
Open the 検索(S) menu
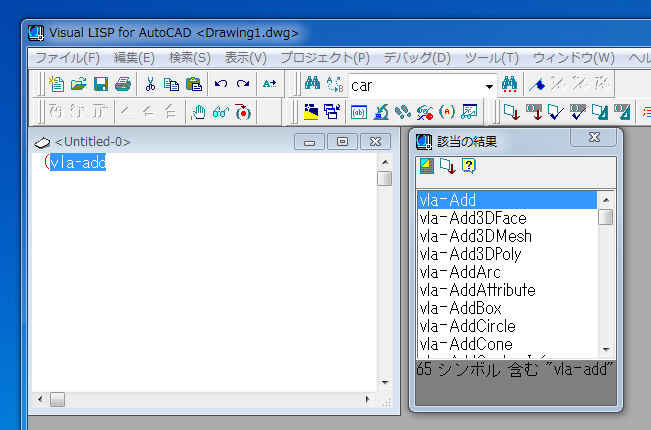tap(190, 58)
